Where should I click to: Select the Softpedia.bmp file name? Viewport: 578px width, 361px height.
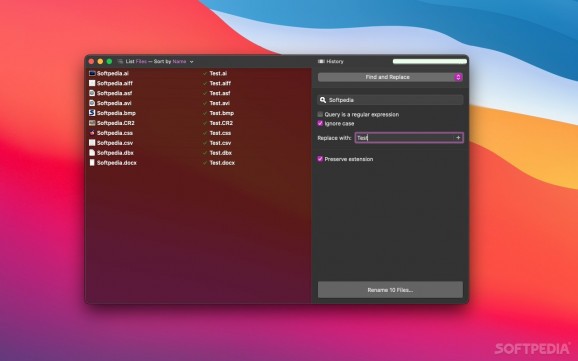tap(116, 113)
